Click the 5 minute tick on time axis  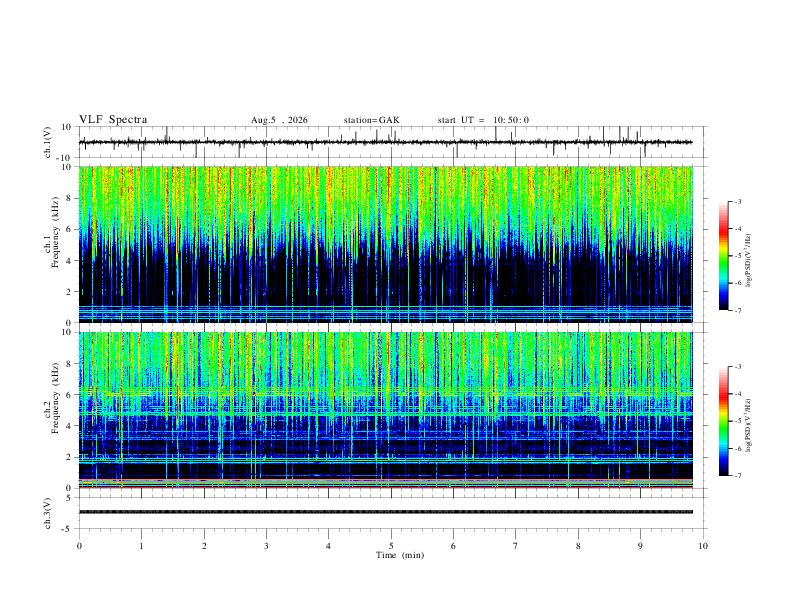pyautogui.click(x=391, y=546)
